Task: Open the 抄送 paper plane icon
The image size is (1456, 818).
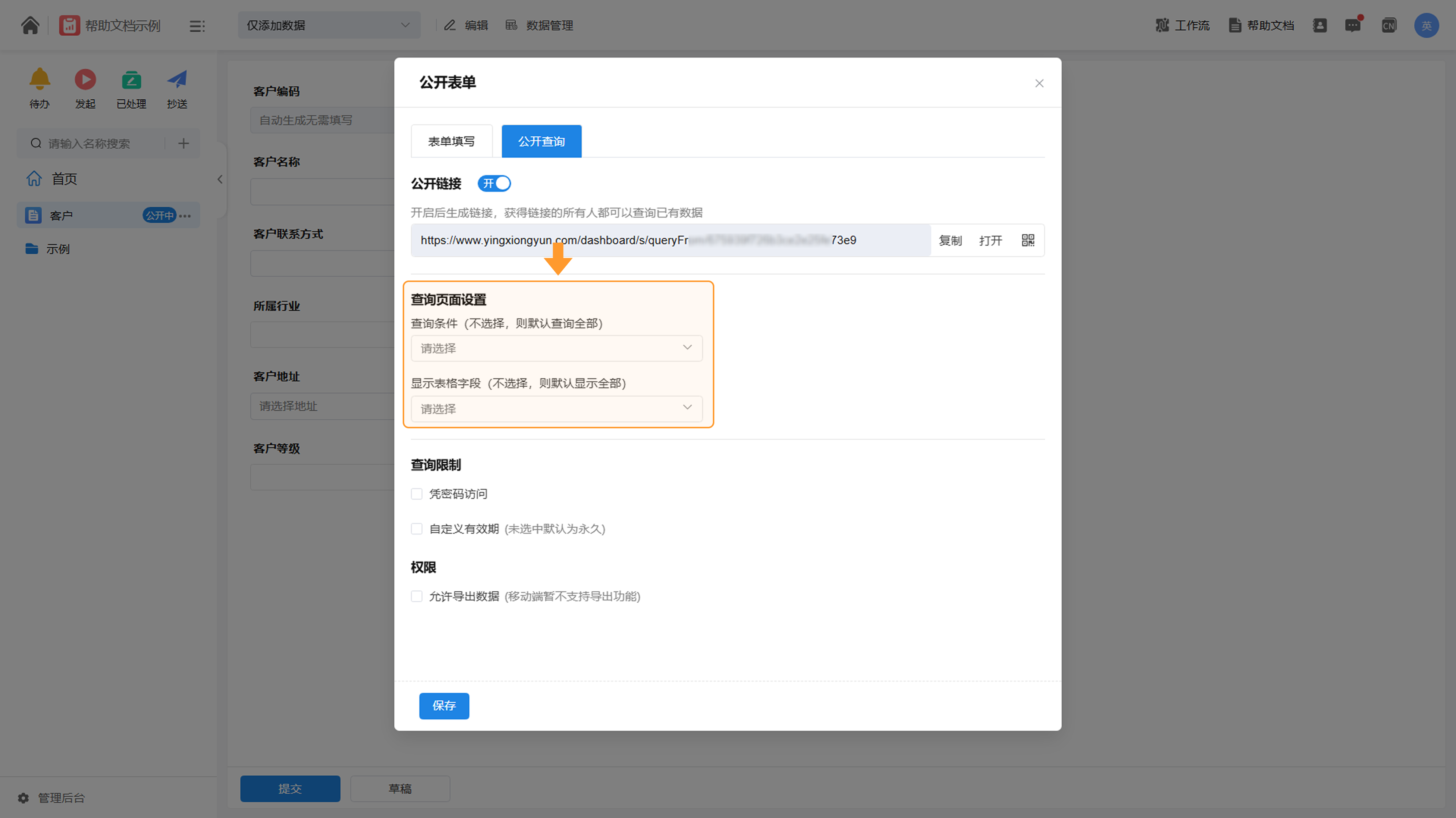Action: [177, 79]
